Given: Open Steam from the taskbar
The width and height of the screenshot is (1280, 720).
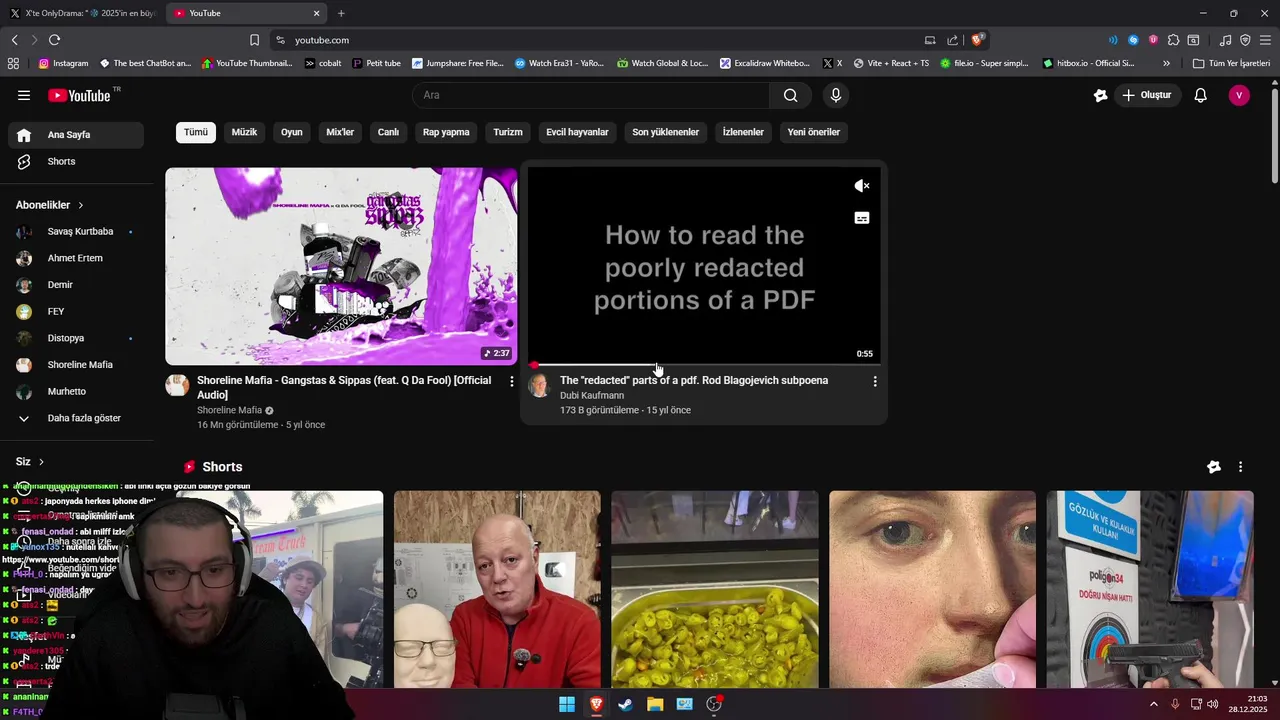Looking at the screenshot, I should pyautogui.click(x=625, y=704).
